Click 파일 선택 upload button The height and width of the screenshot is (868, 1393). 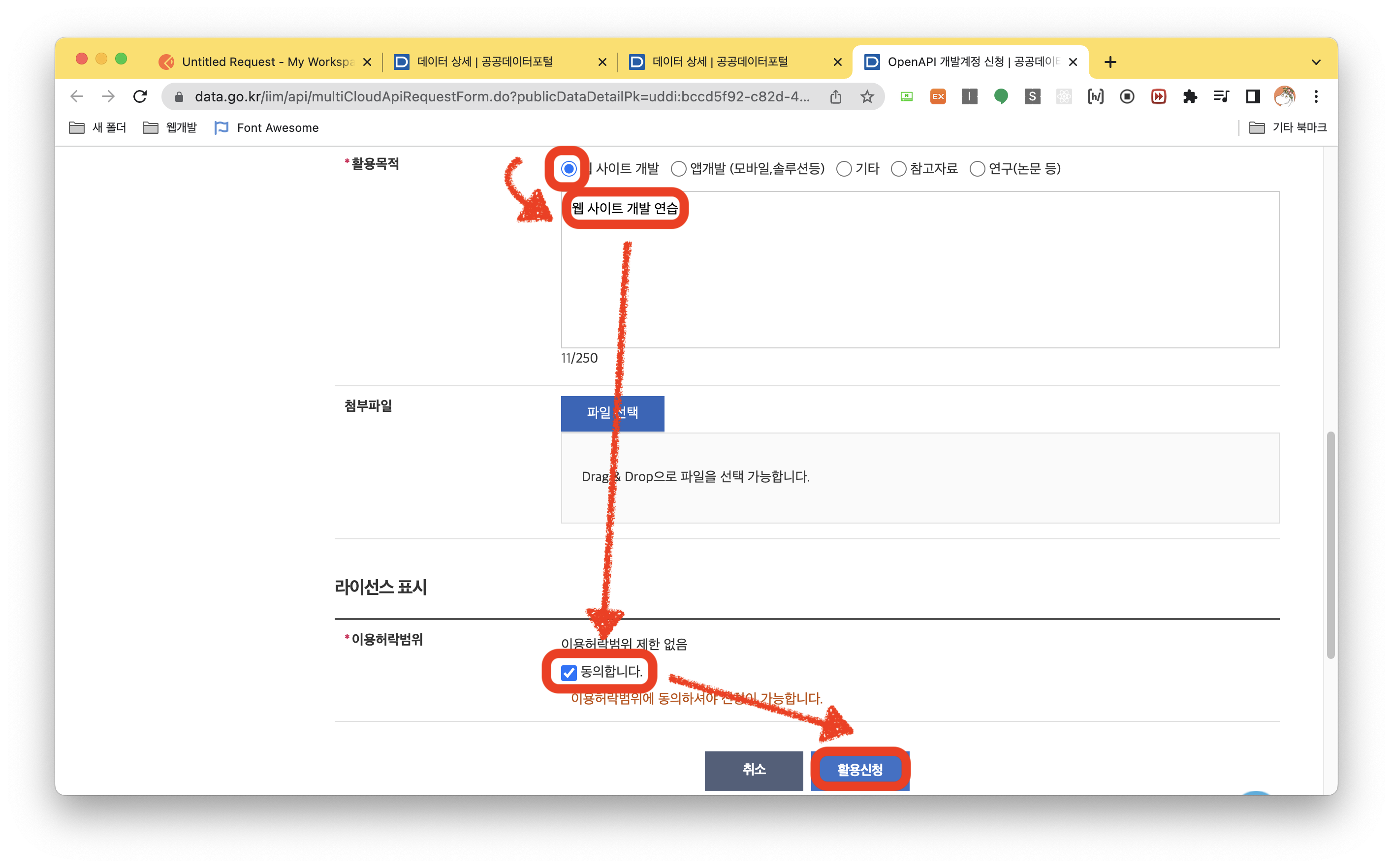612,413
